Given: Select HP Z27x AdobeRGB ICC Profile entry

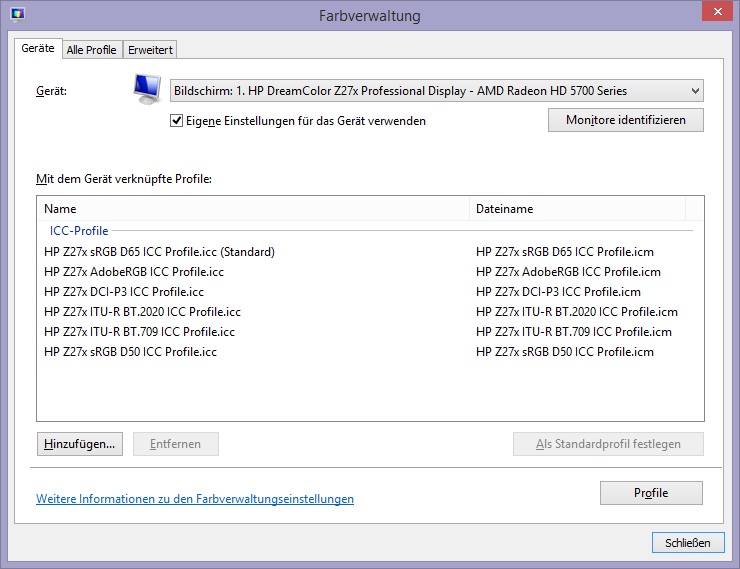Looking at the screenshot, I should point(134,272).
